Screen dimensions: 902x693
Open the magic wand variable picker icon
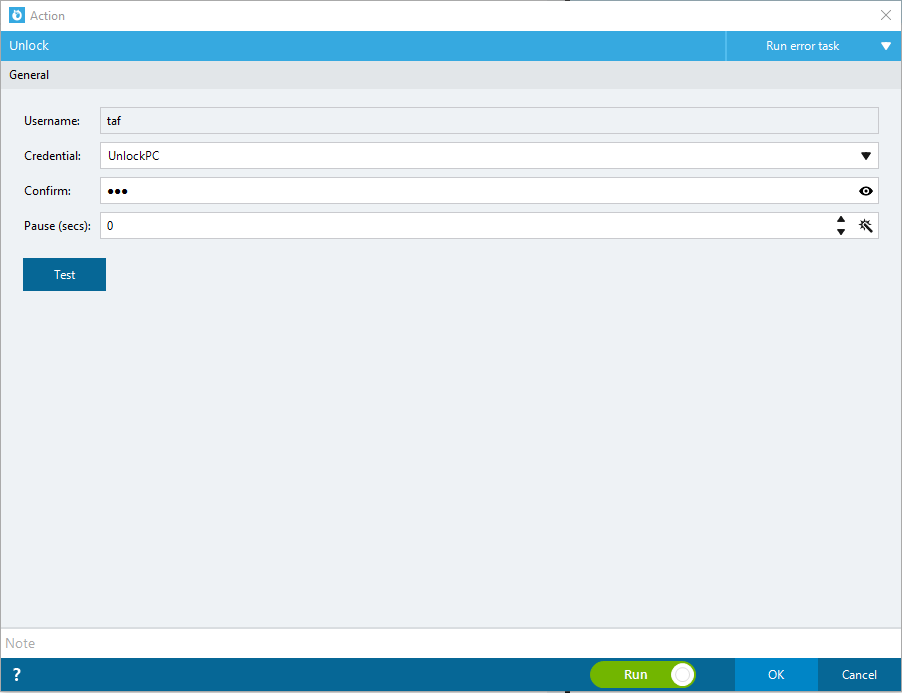pos(865,225)
